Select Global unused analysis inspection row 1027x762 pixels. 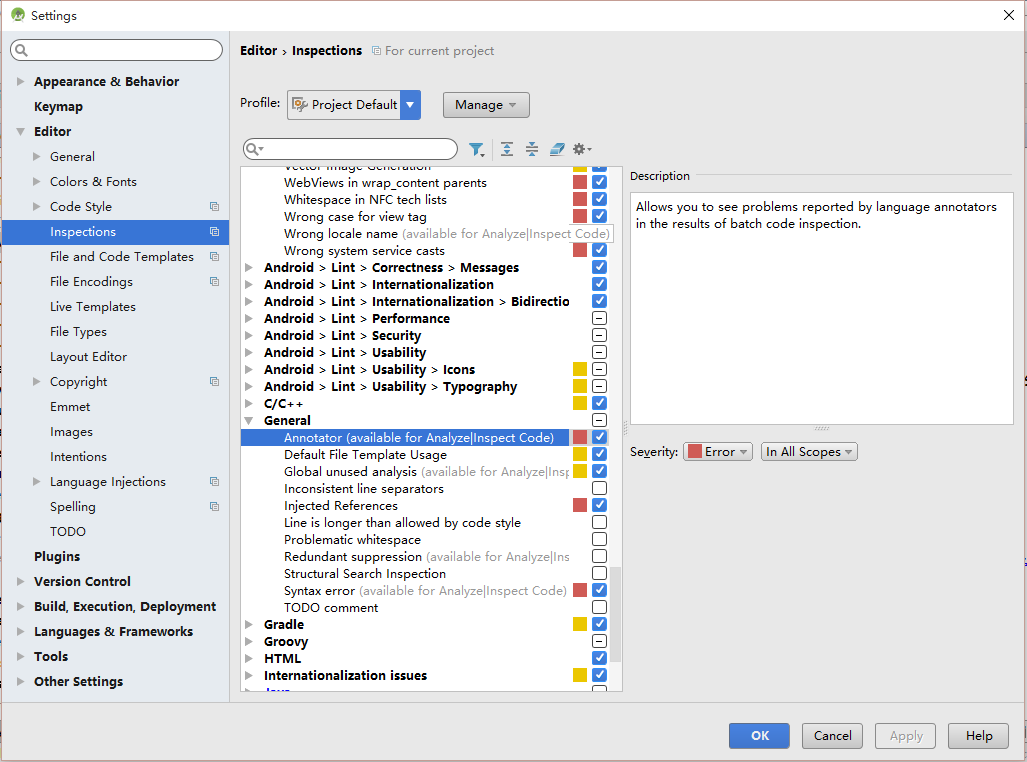click(x=424, y=471)
